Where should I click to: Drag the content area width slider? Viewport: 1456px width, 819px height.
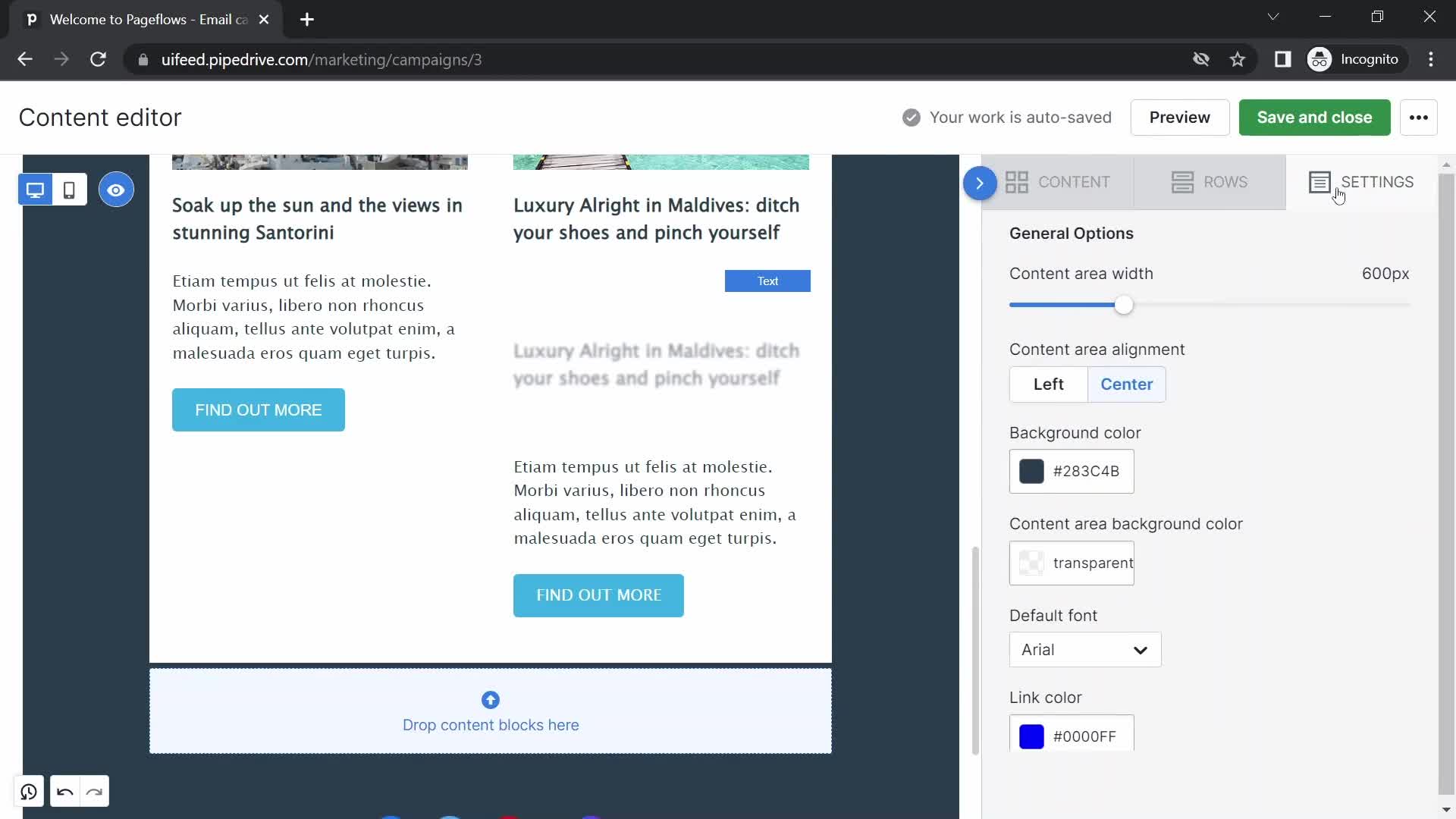tap(1123, 305)
